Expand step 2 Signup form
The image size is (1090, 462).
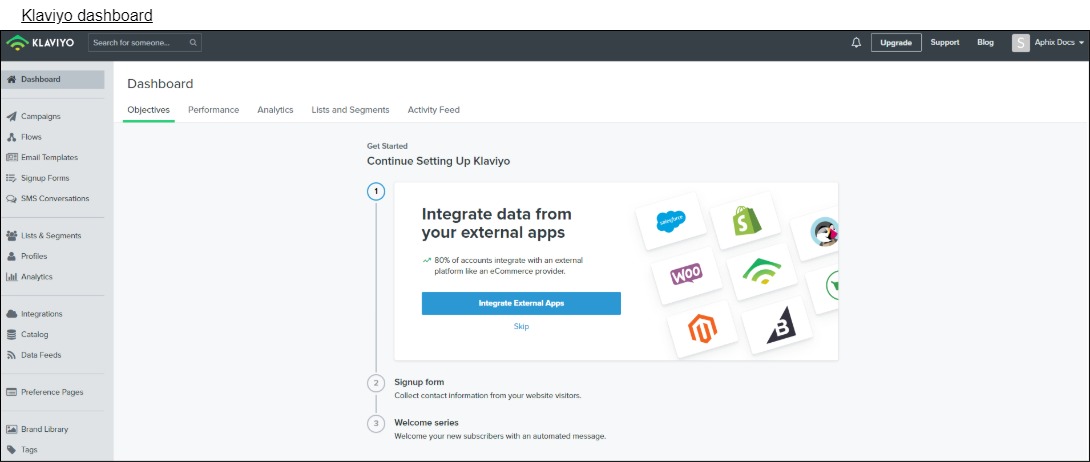(x=419, y=382)
